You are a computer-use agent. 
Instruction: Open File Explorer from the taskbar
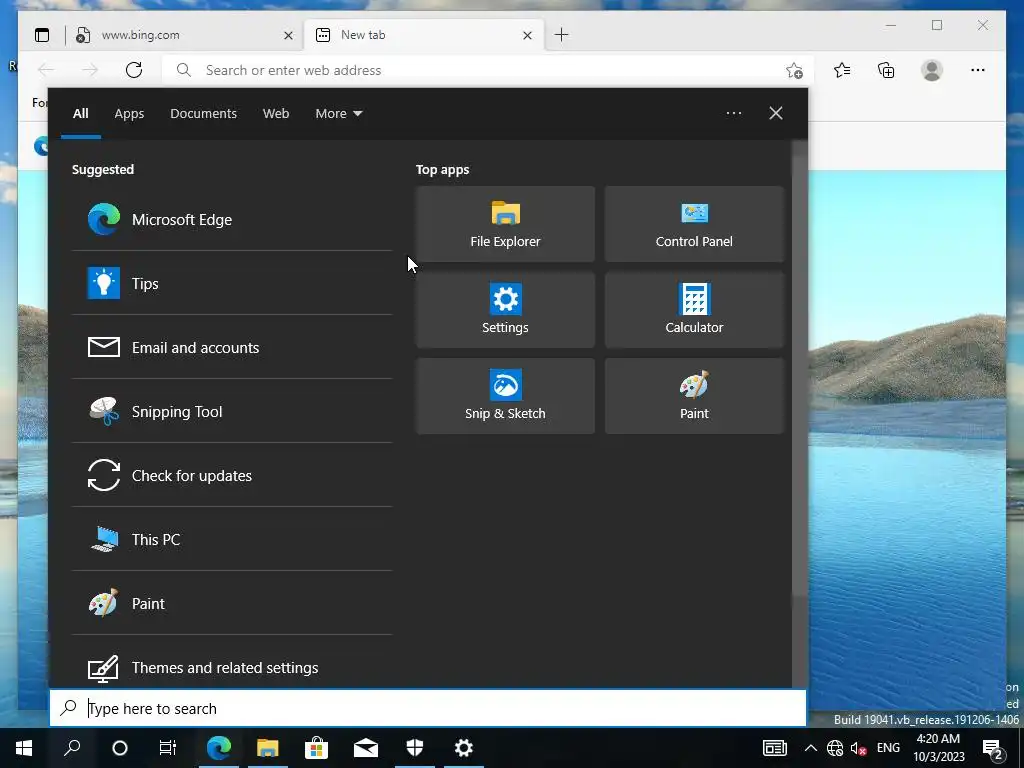268,748
